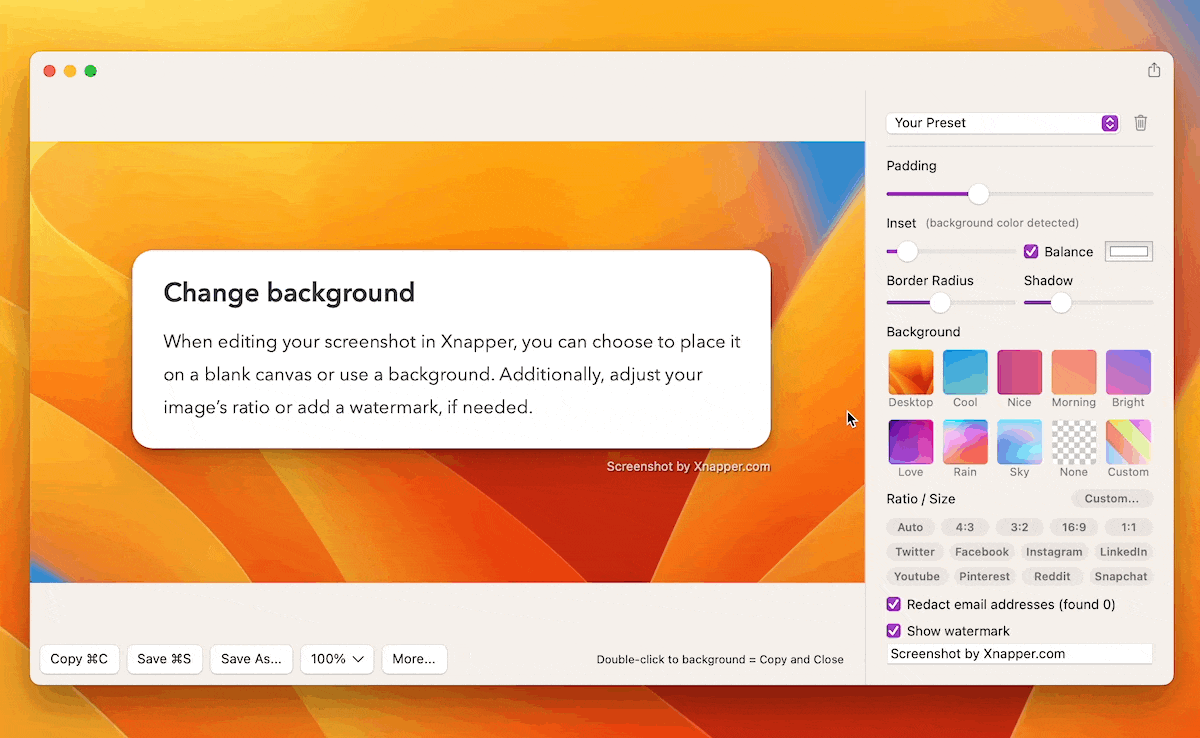Select the Cool background swatch
This screenshot has width=1200, height=738.
[965, 372]
